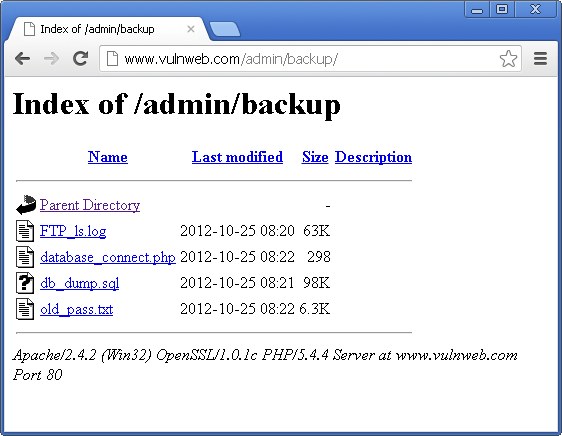This screenshot has height=436, width=562.
Task: Sort listing by Description column
Action: pos(373,157)
